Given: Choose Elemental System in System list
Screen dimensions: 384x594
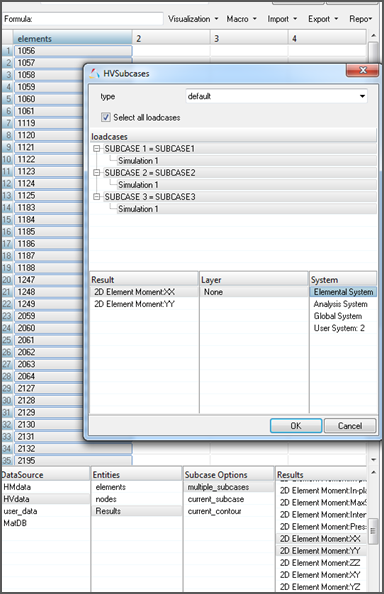Looking at the screenshot, I should pyautogui.click(x=343, y=292).
